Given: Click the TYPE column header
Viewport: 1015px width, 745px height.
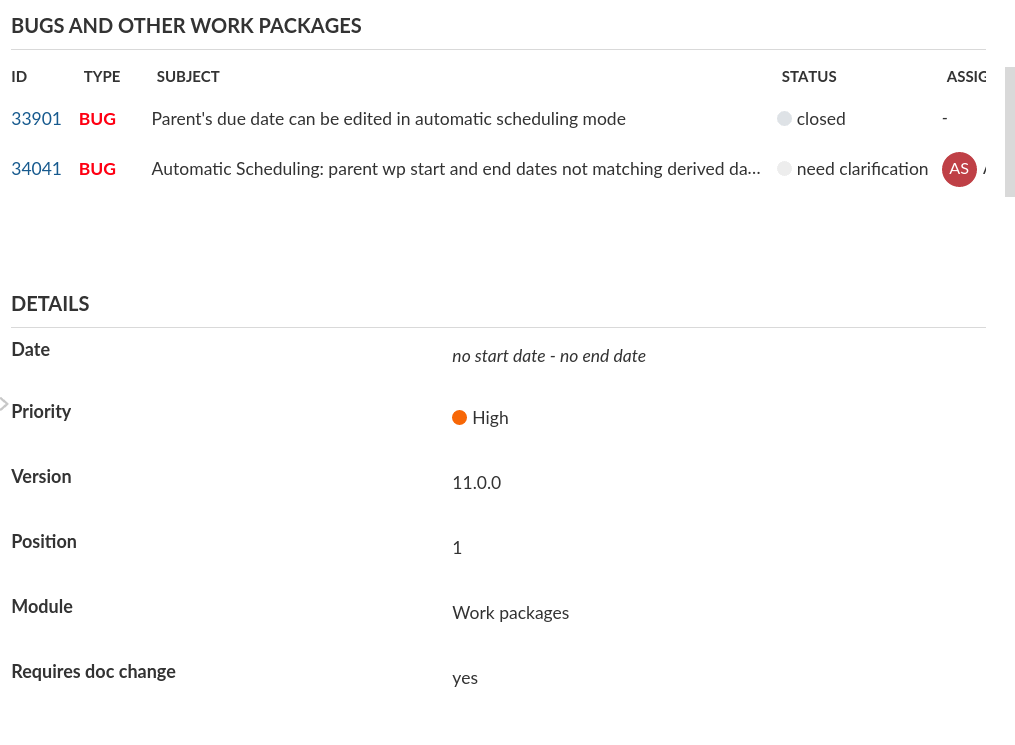Looking at the screenshot, I should [101, 77].
